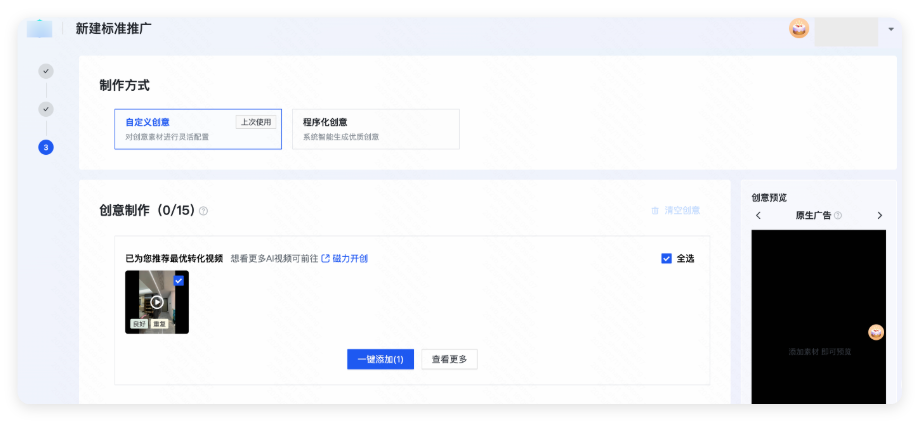Open the account avatar in header
Image resolution: width=919 pixels, height=421 pixels.
[x=799, y=28]
